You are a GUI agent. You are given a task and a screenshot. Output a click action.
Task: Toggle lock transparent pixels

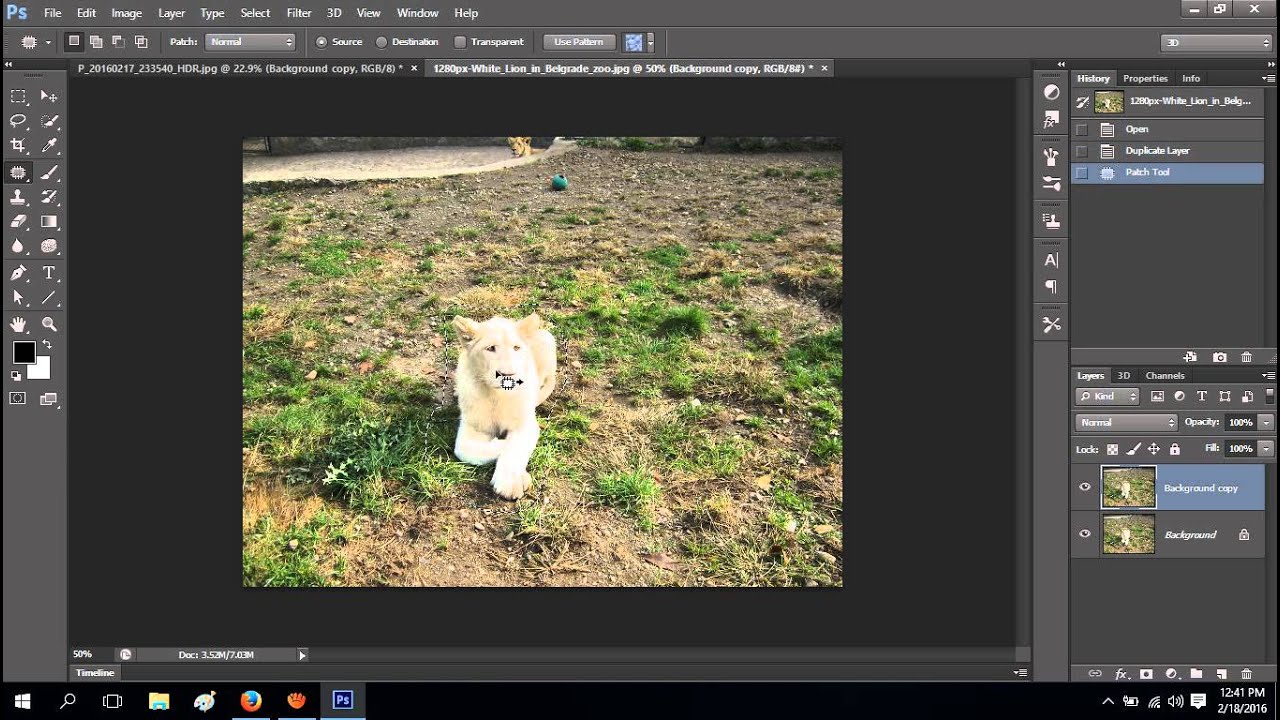[1112, 449]
